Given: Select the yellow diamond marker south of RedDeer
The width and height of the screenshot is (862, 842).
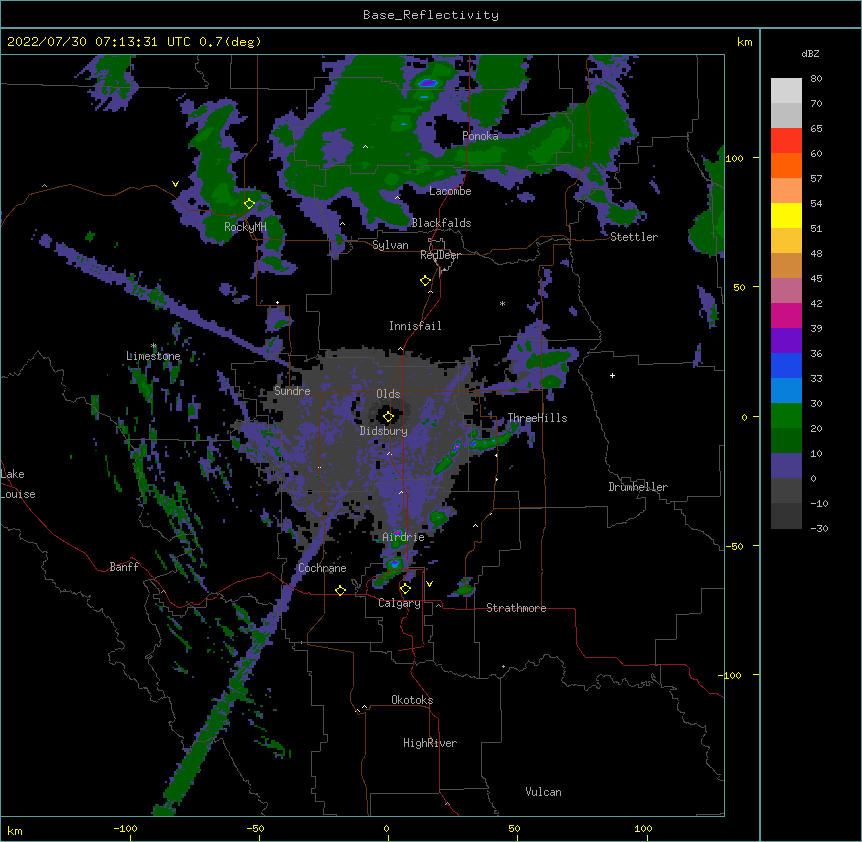Looking at the screenshot, I should tap(426, 281).
